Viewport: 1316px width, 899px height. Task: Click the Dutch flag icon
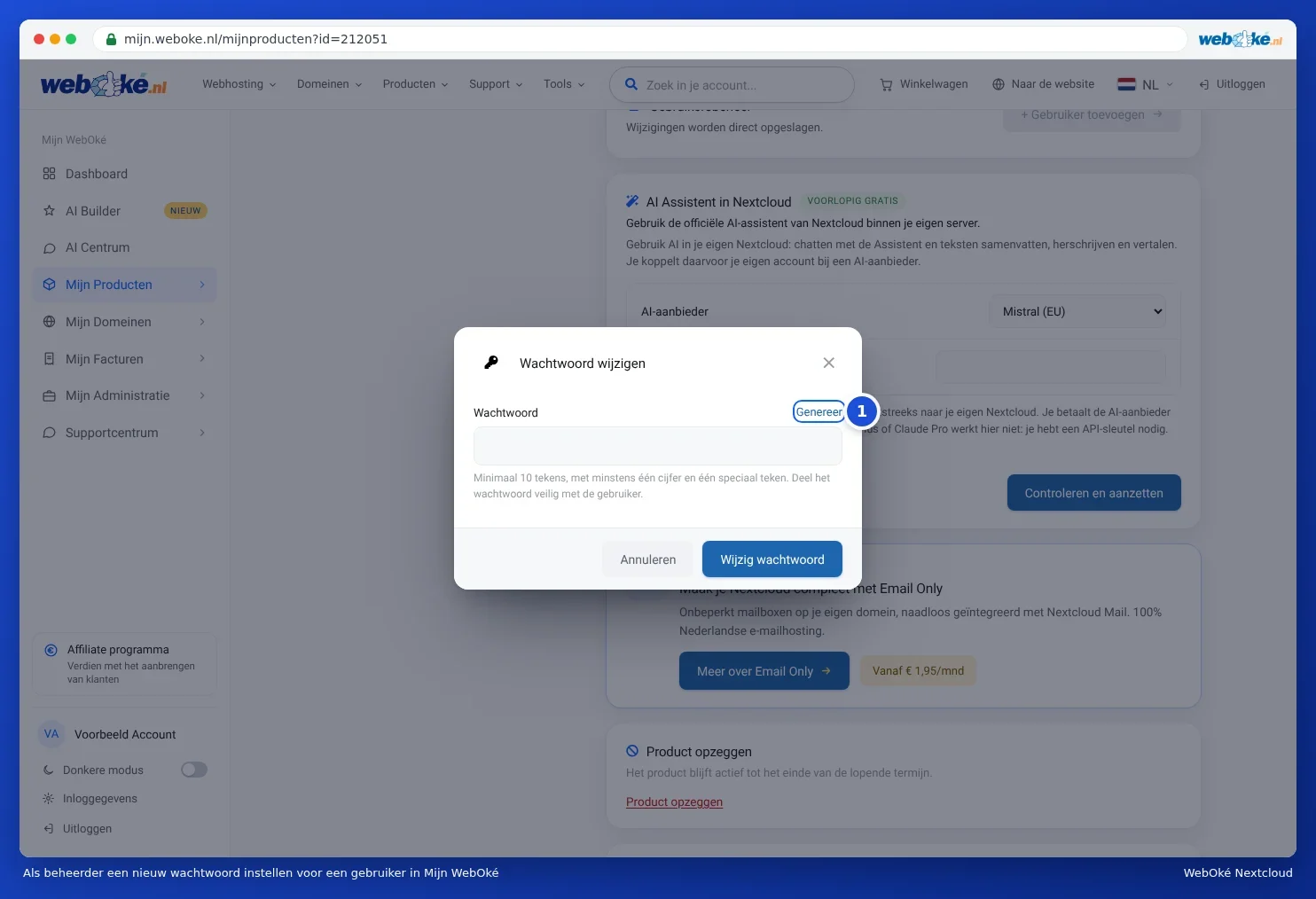click(x=1126, y=84)
